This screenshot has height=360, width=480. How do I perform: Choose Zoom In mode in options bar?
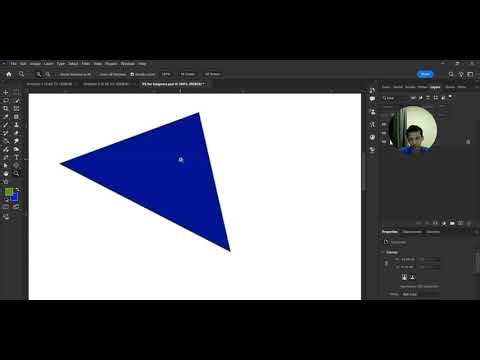[x=39, y=74]
